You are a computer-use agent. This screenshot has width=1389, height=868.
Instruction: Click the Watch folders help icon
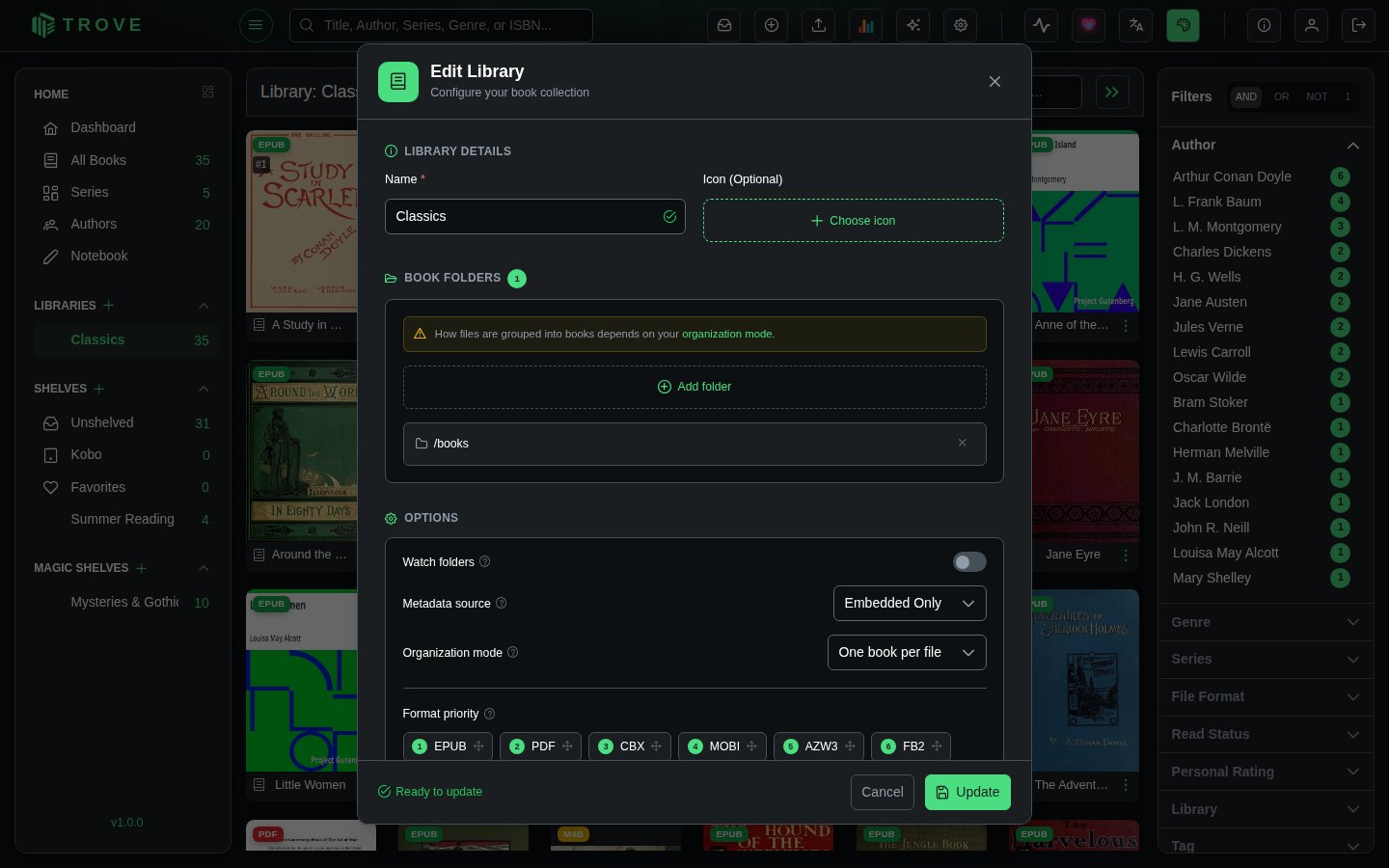pos(485,561)
